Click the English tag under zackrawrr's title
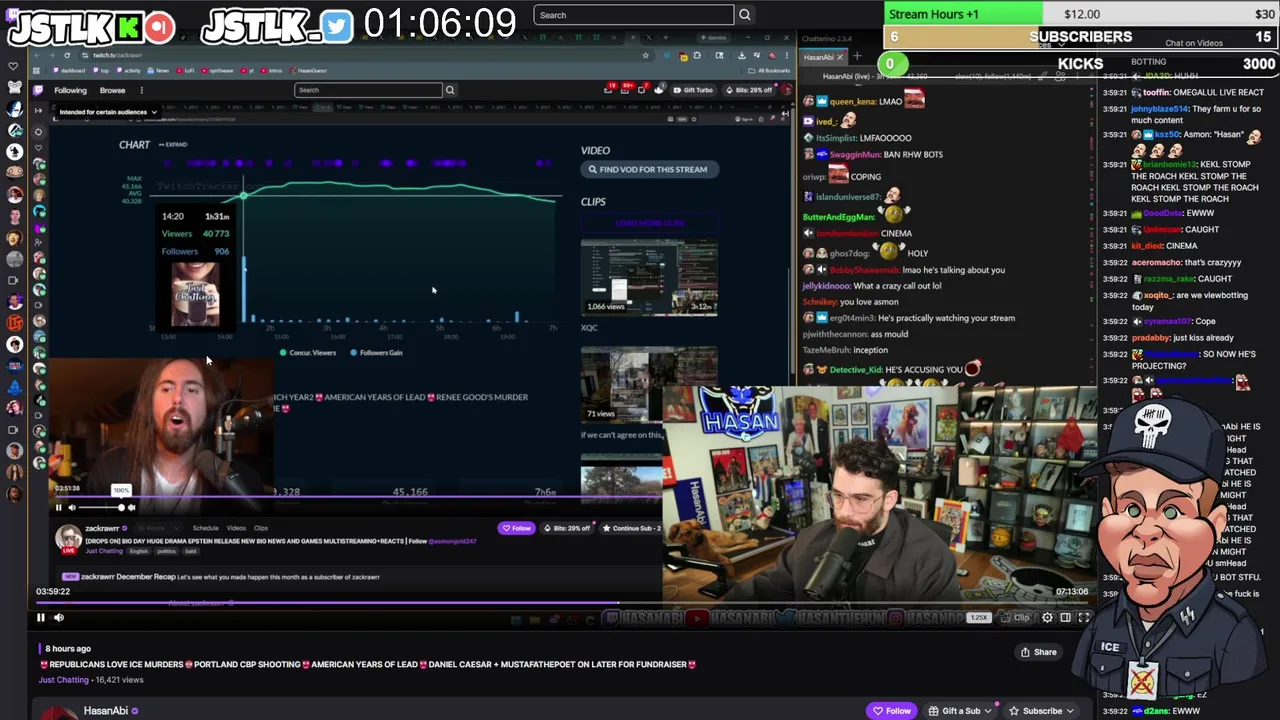The width and height of the screenshot is (1280, 720). click(138, 551)
